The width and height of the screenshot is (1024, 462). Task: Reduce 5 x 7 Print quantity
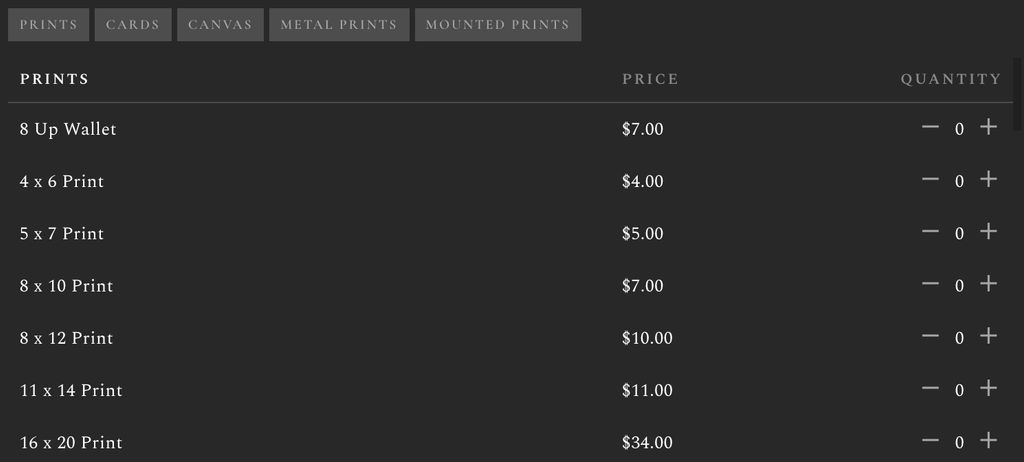(x=930, y=231)
